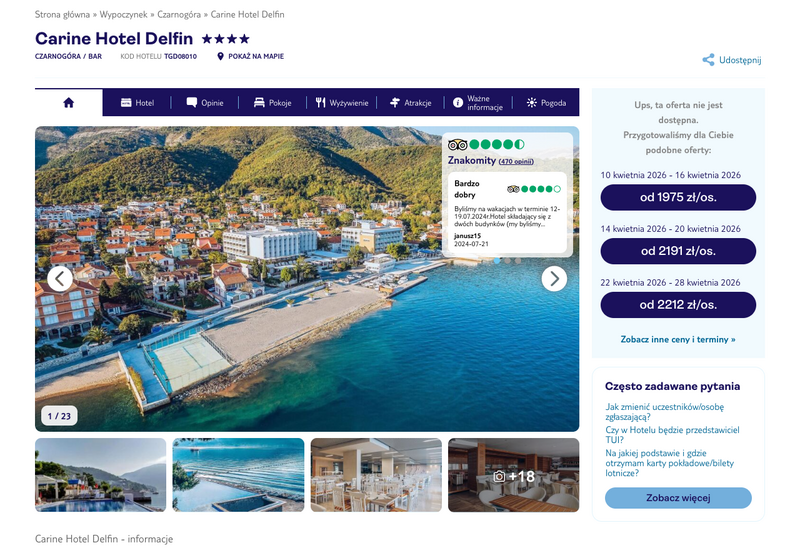Open the Pokoje tab
This screenshot has width=800, height=553.
click(272, 103)
